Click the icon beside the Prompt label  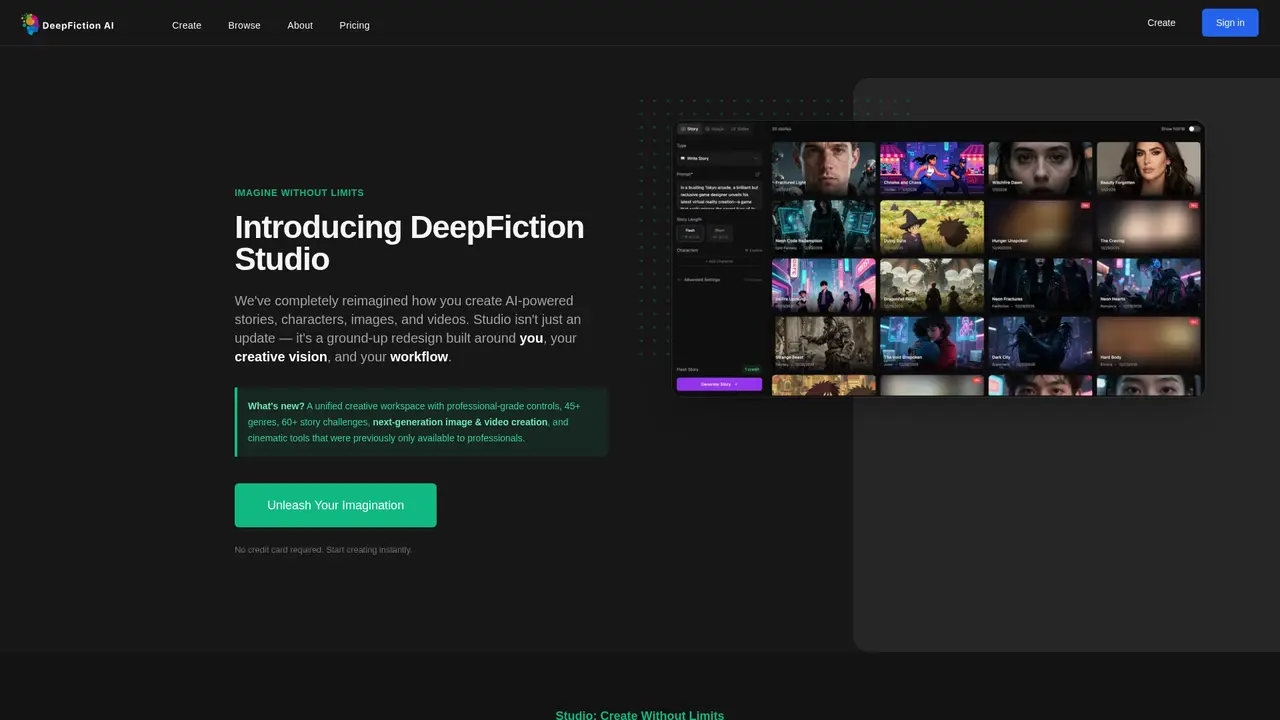[x=757, y=174]
